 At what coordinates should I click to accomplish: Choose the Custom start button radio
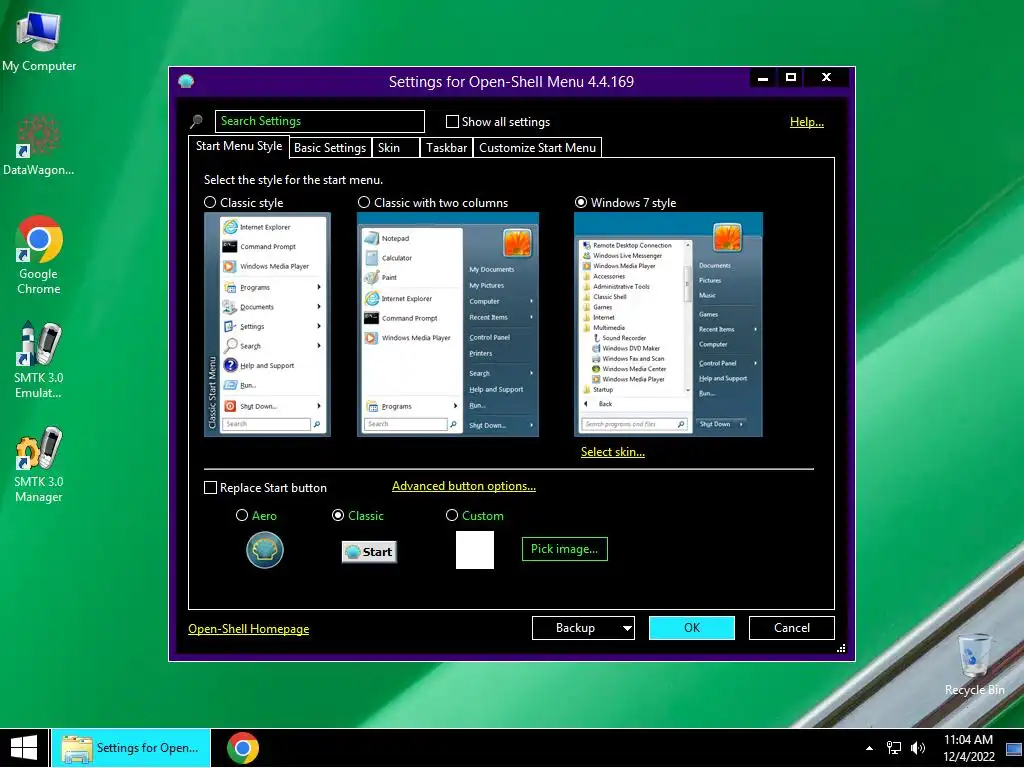coord(452,515)
